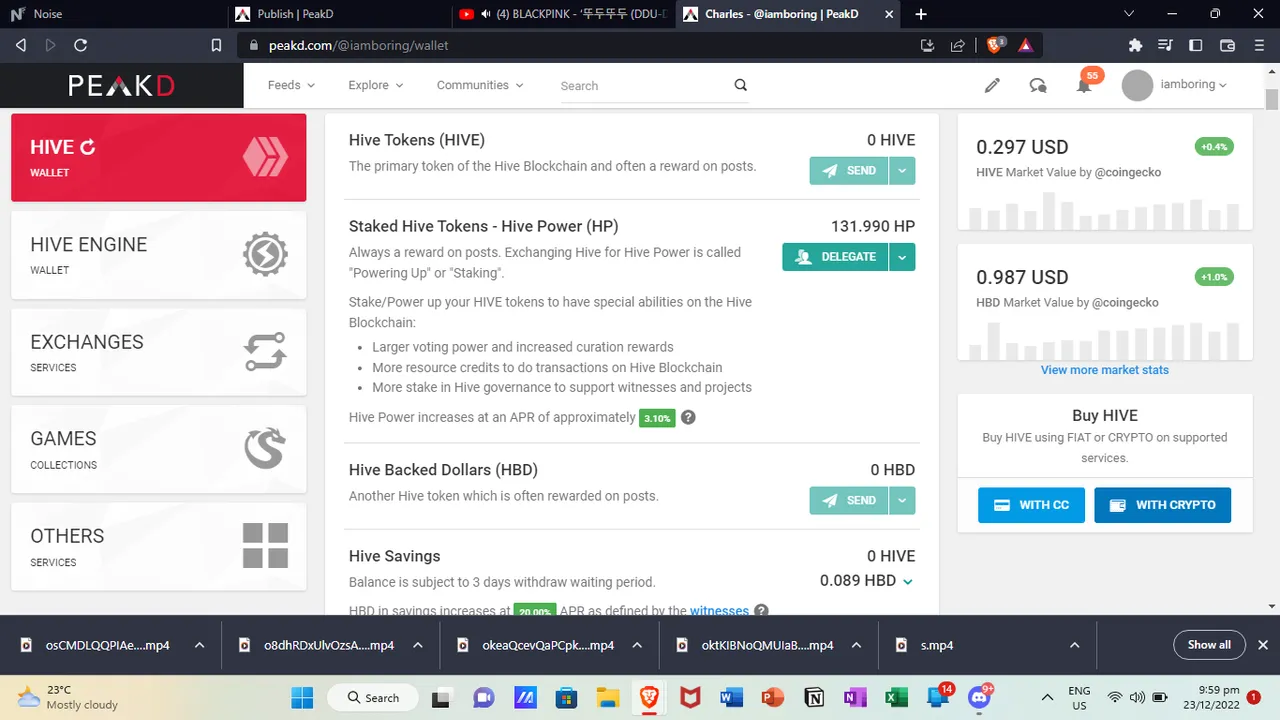Screen dimensions: 1280x720
Task: Click the witnesses link
Action: click(719, 610)
